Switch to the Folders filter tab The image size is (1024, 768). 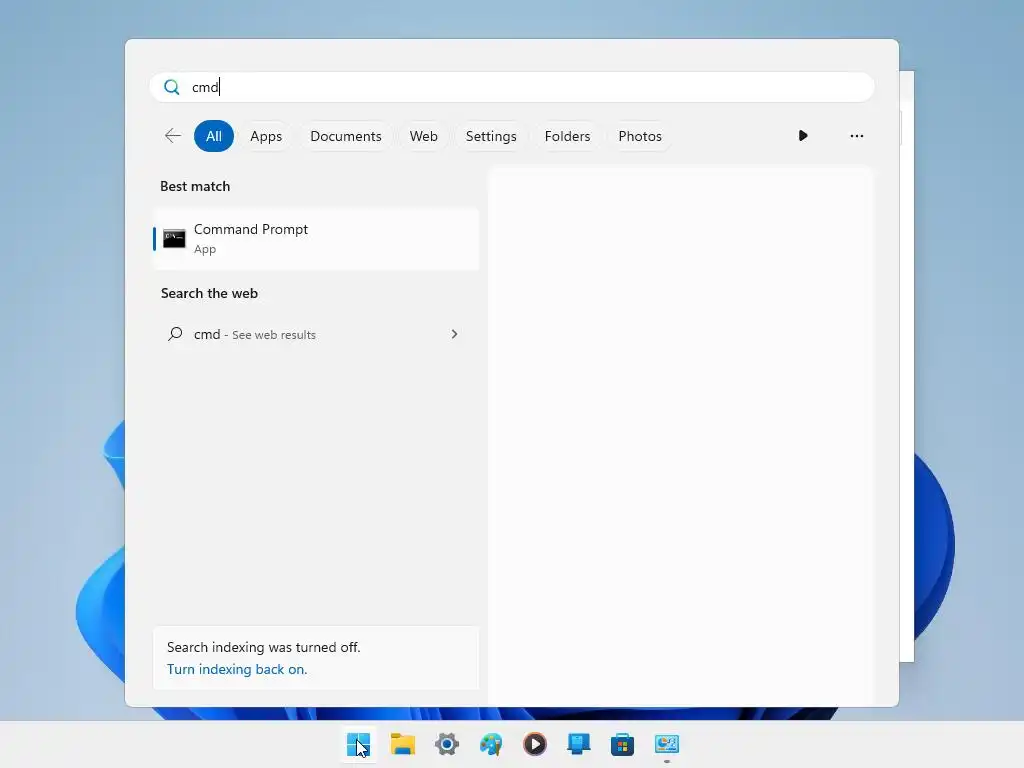click(567, 136)
